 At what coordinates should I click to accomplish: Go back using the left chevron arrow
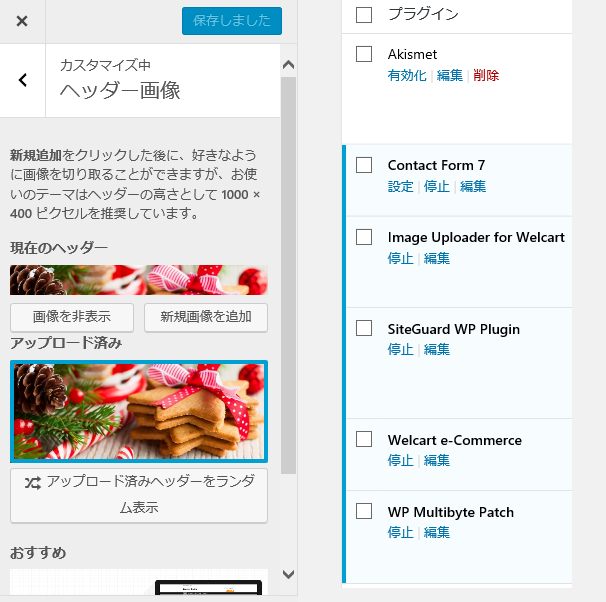click(23, 80)
